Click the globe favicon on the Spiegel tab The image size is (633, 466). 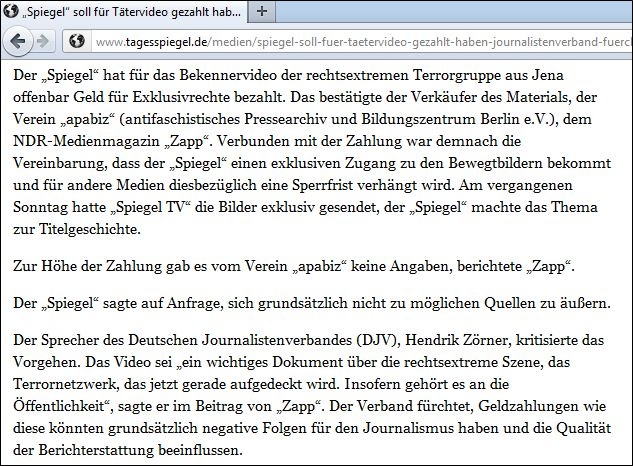(x=10, y=11)
